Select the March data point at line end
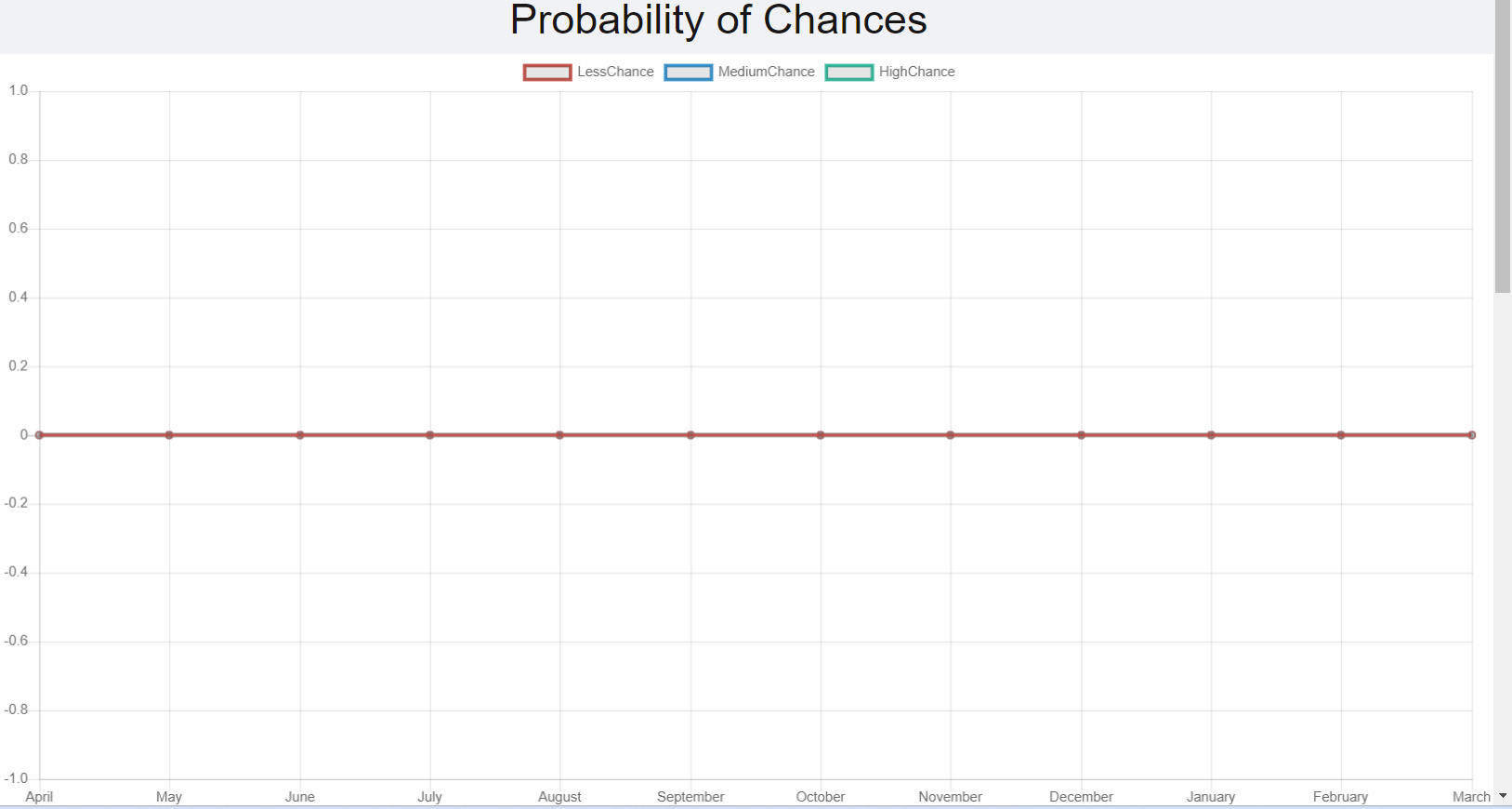The image size is (1512, 809). tap(1472, 435)
